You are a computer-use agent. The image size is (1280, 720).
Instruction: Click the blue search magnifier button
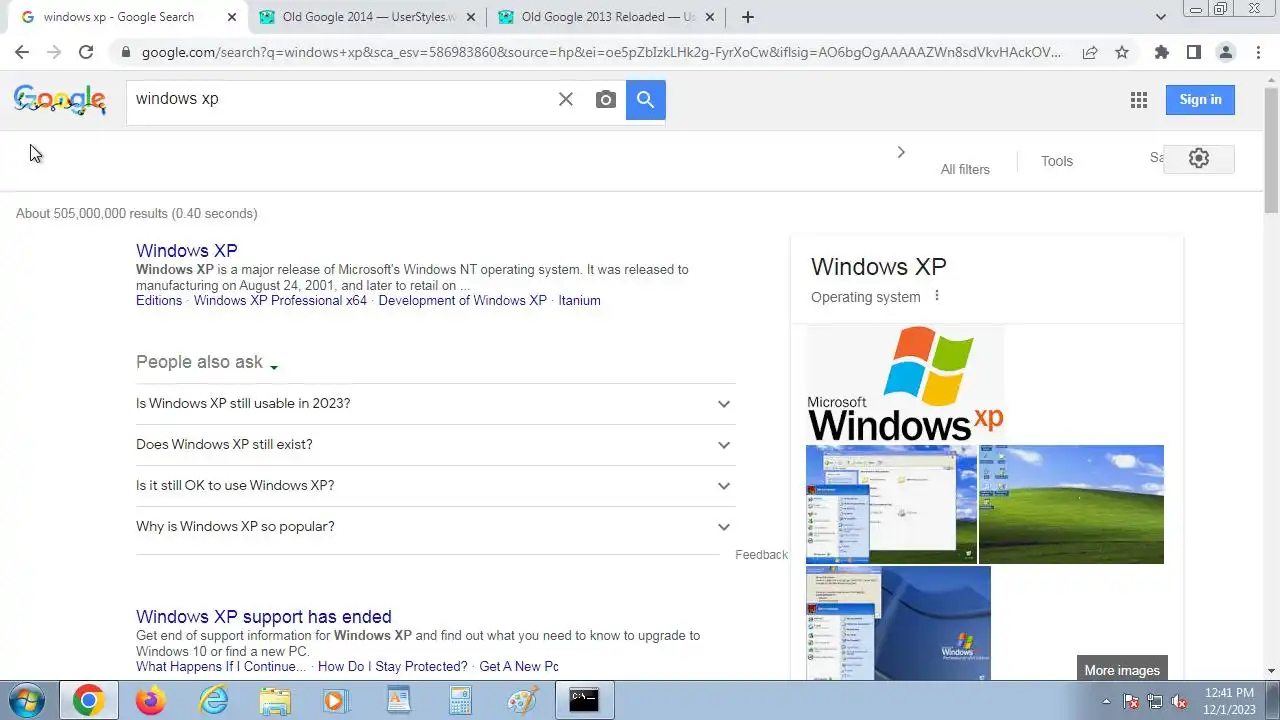pyautogui.click(x=646, y=99)
